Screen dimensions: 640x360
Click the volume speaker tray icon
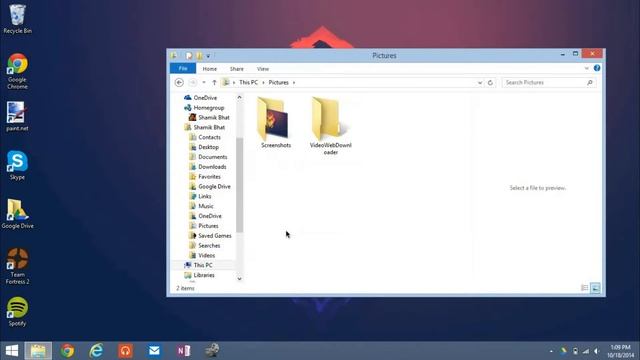click(x=597, y=351)
